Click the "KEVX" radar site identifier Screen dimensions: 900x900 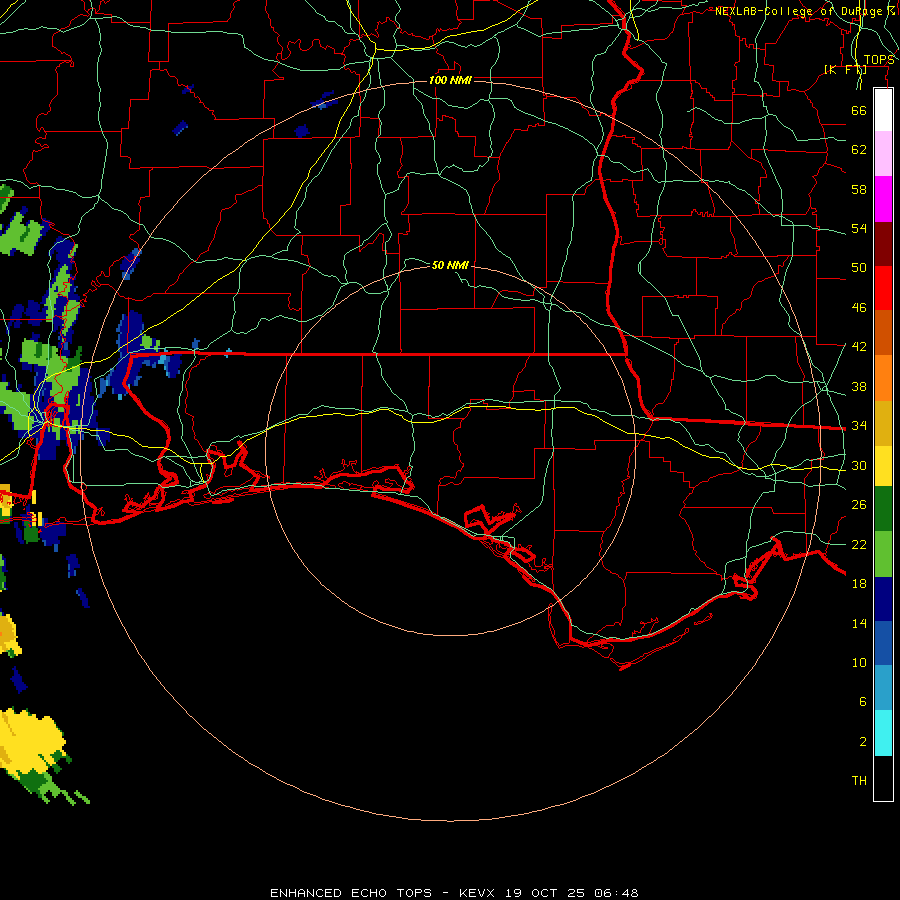coord(476,893)
